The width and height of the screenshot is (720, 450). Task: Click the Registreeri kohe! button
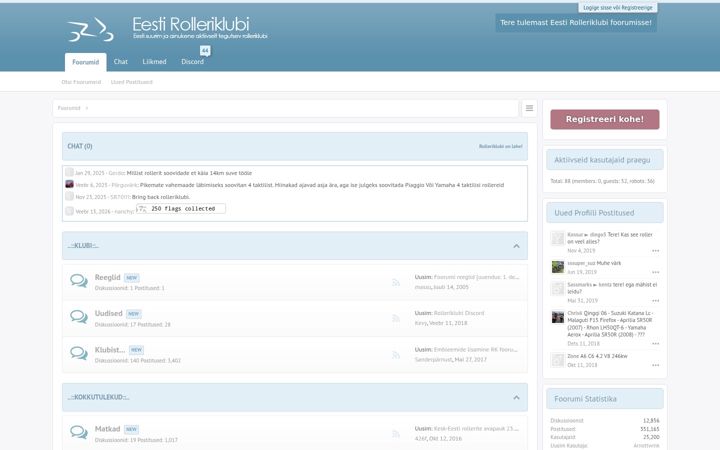click(x=605, y=119)
